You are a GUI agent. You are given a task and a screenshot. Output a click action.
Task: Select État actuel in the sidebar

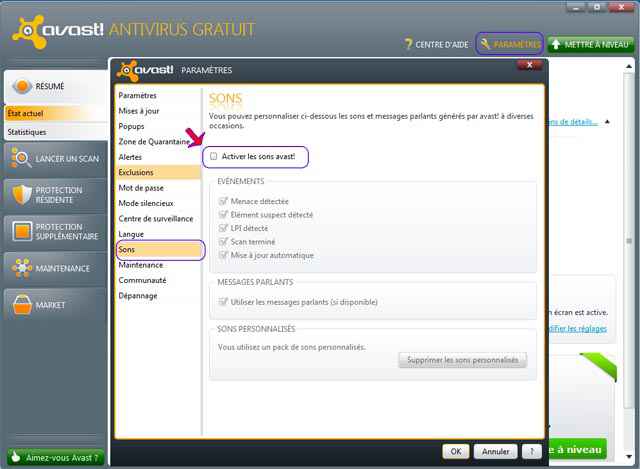click(x=56, y=113)
